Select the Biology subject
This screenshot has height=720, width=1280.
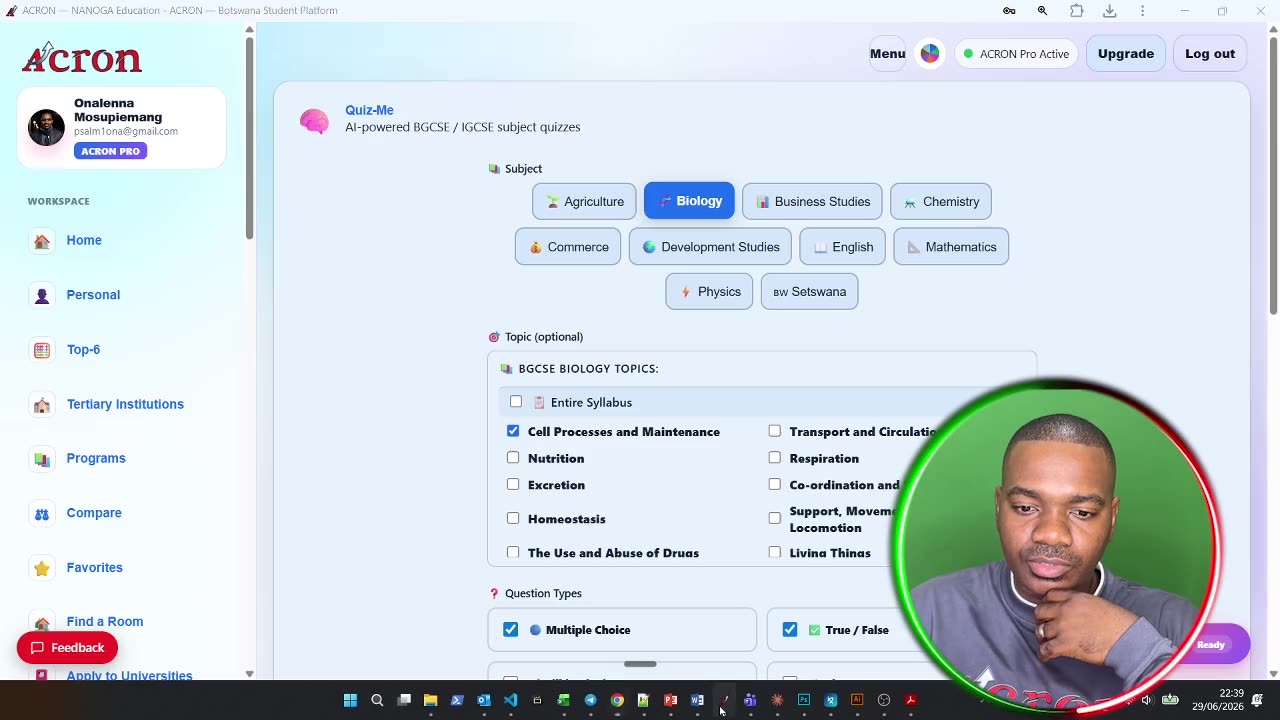[689, 201]
